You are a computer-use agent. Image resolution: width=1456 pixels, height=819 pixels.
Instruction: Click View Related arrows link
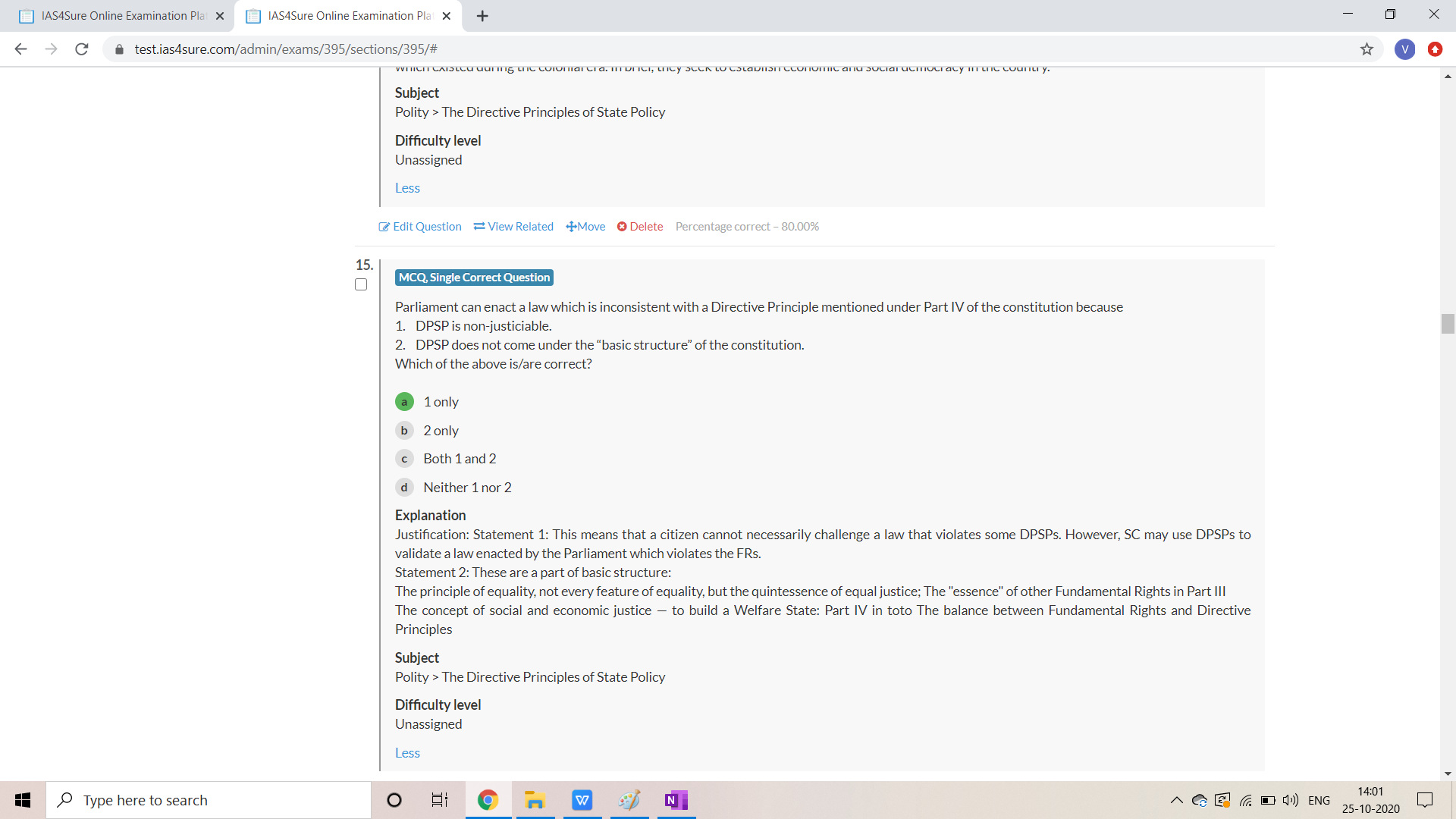(x=513, y=227)
